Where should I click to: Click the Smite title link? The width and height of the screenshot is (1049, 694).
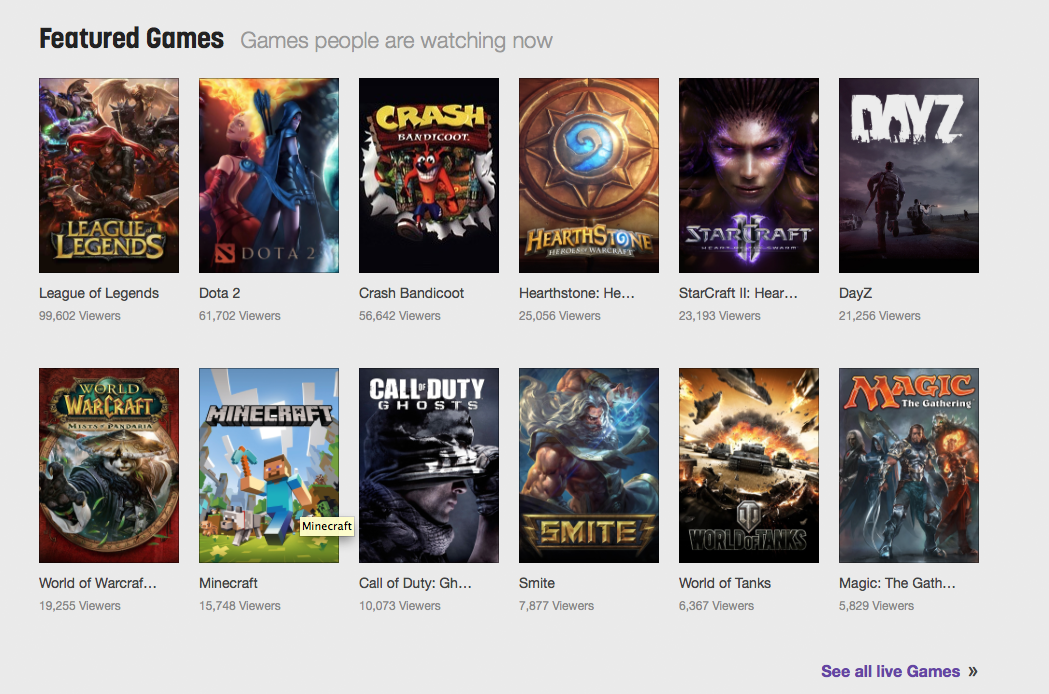(x=537, y=583)
